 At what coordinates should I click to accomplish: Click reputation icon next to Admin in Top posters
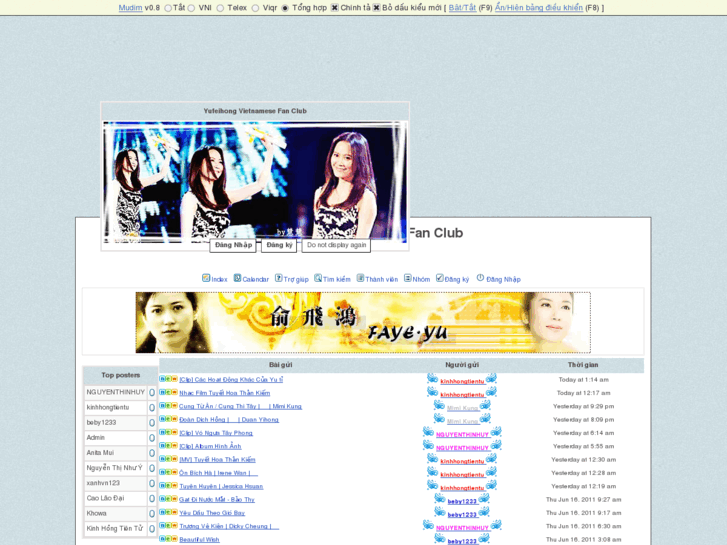click(152, 438)
